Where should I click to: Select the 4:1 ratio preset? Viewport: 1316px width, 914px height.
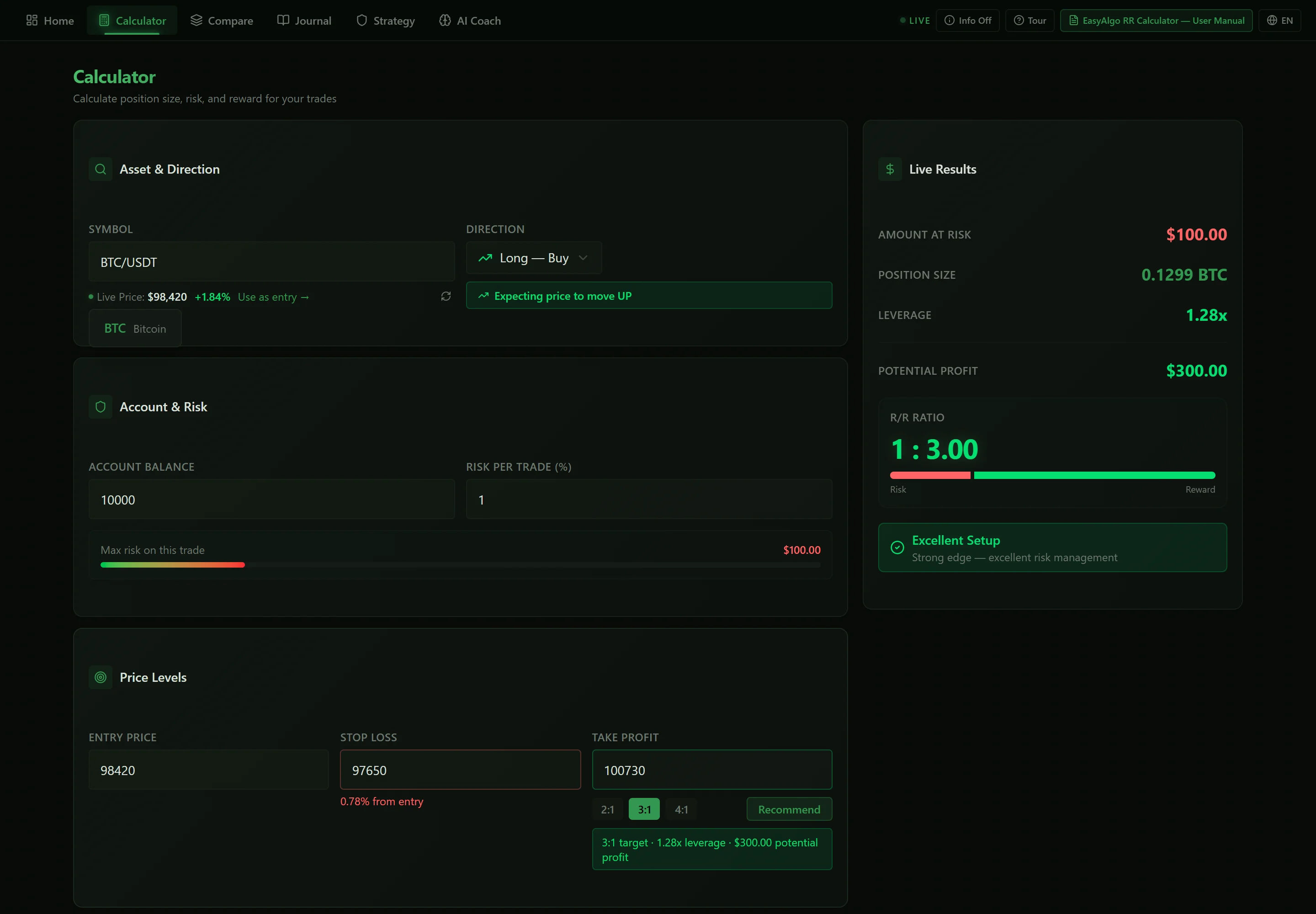[681, 809]
